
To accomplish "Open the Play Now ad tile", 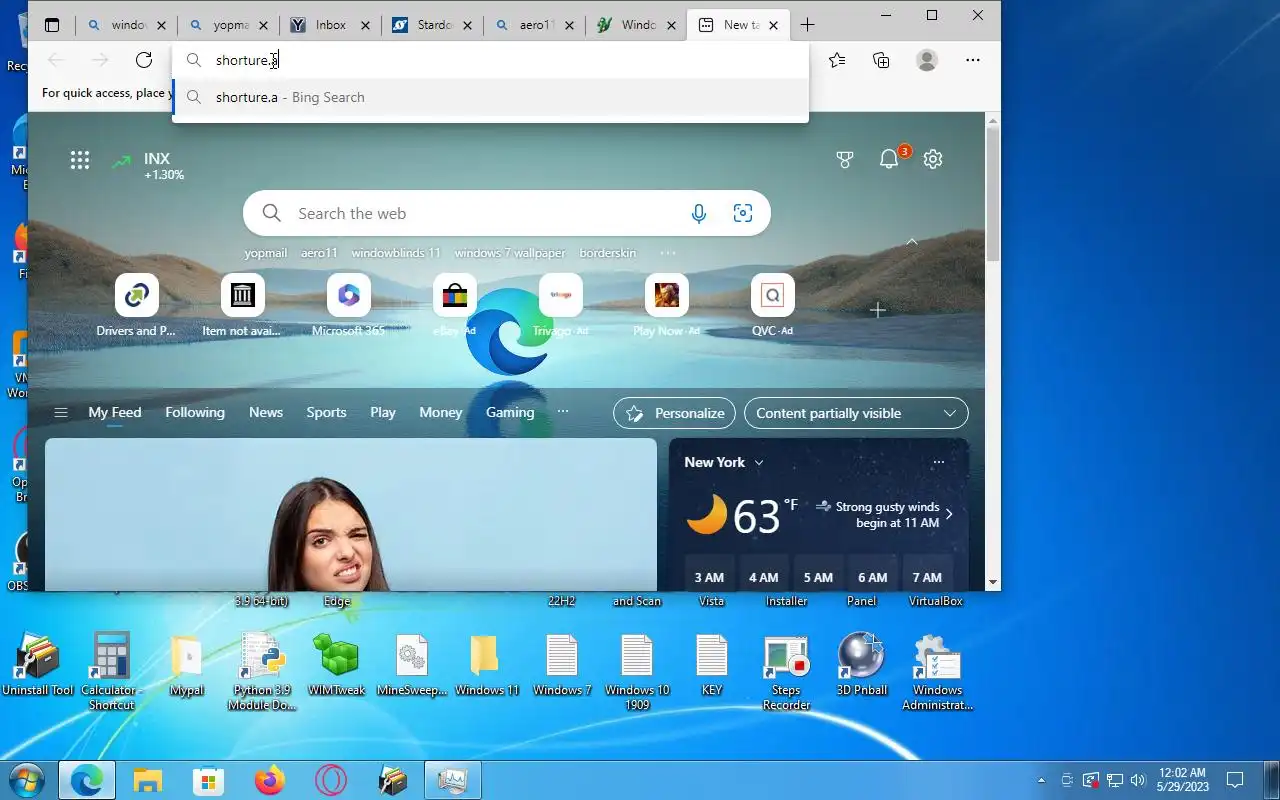I will [666, 306].
